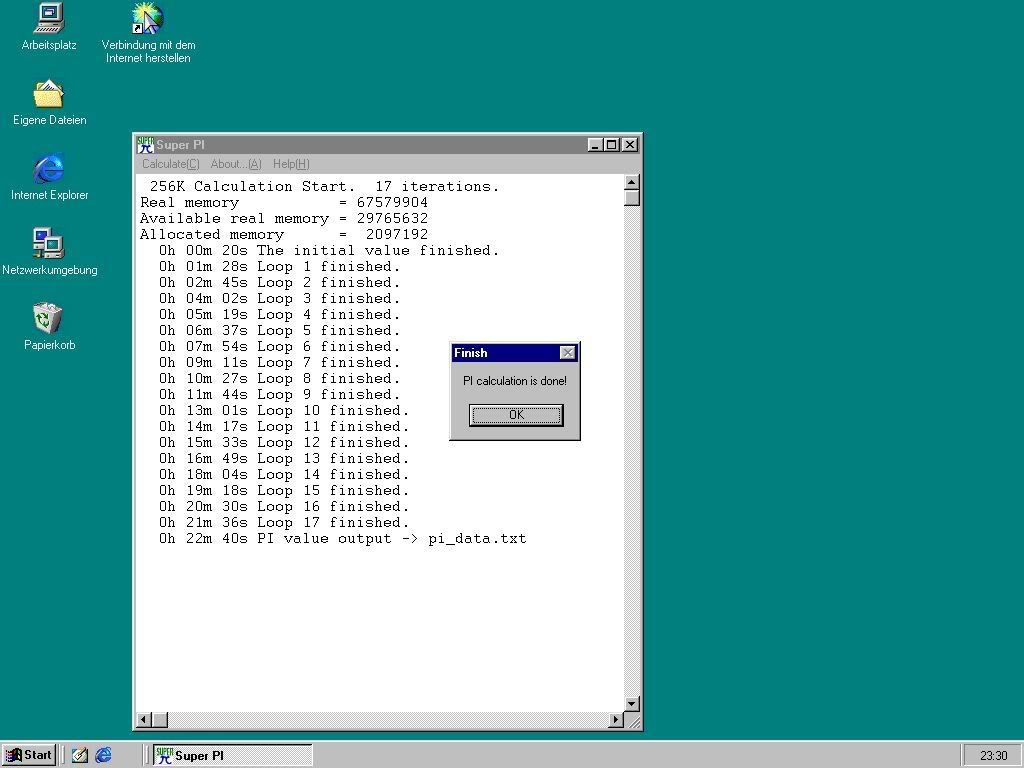Close the Finish dialog with X

coord(568,353)
